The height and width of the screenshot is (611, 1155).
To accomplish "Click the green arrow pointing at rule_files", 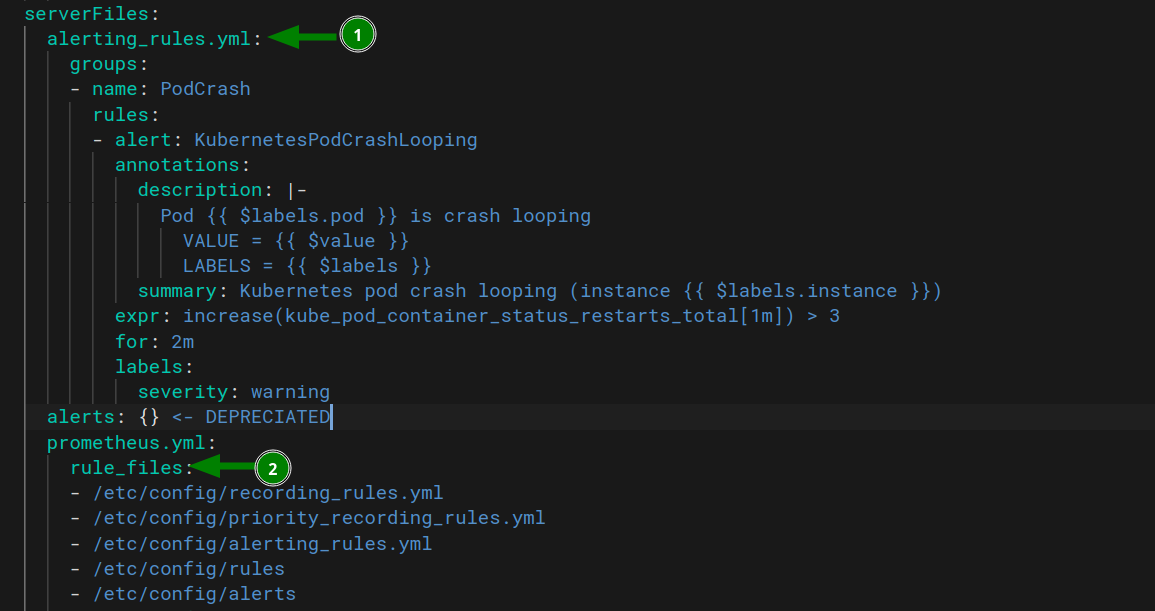I will (x=222, y=466).
